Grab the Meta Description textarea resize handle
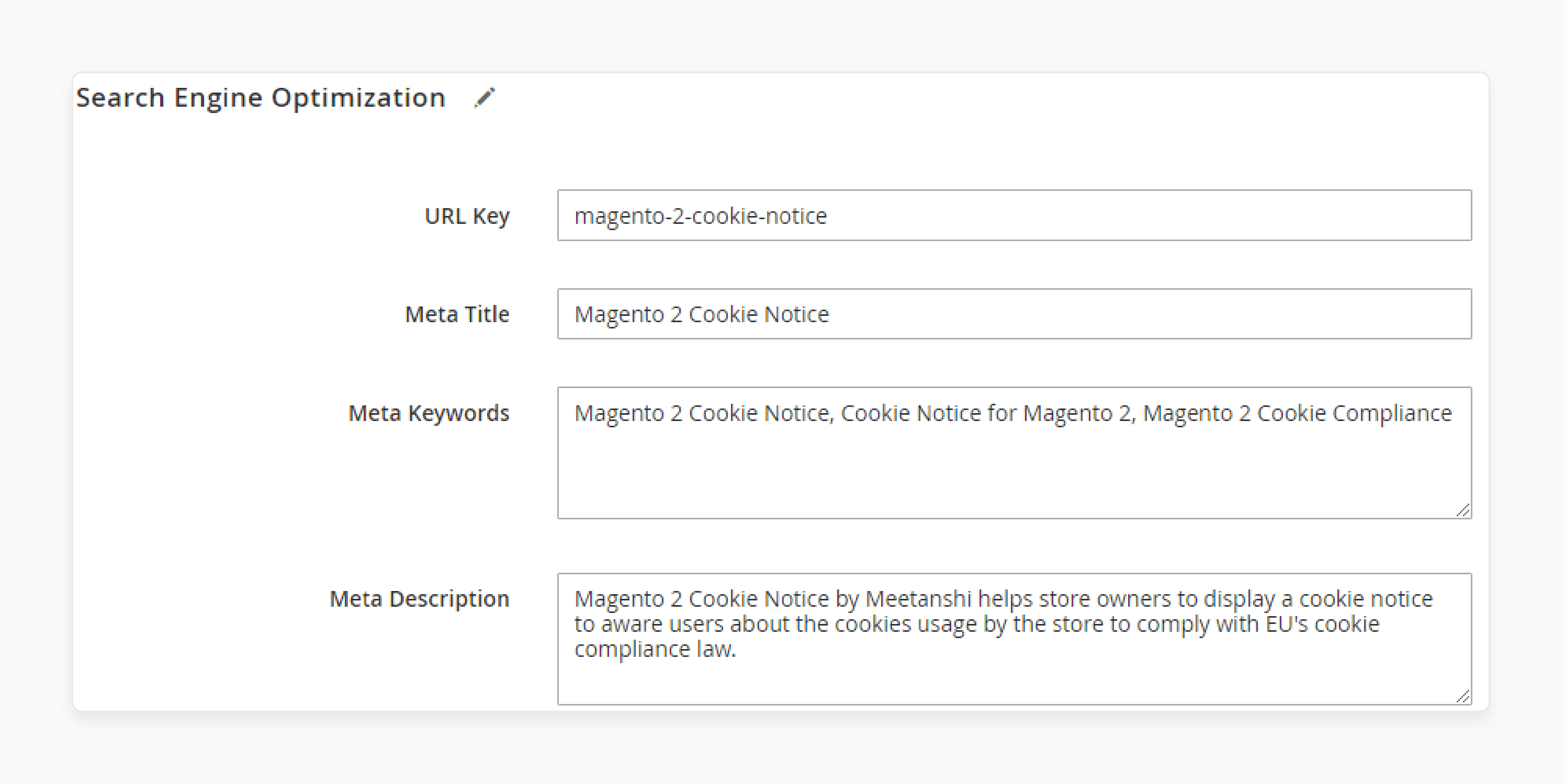Viewport: 1565px width, 784px height. [x=1463, y=697]
